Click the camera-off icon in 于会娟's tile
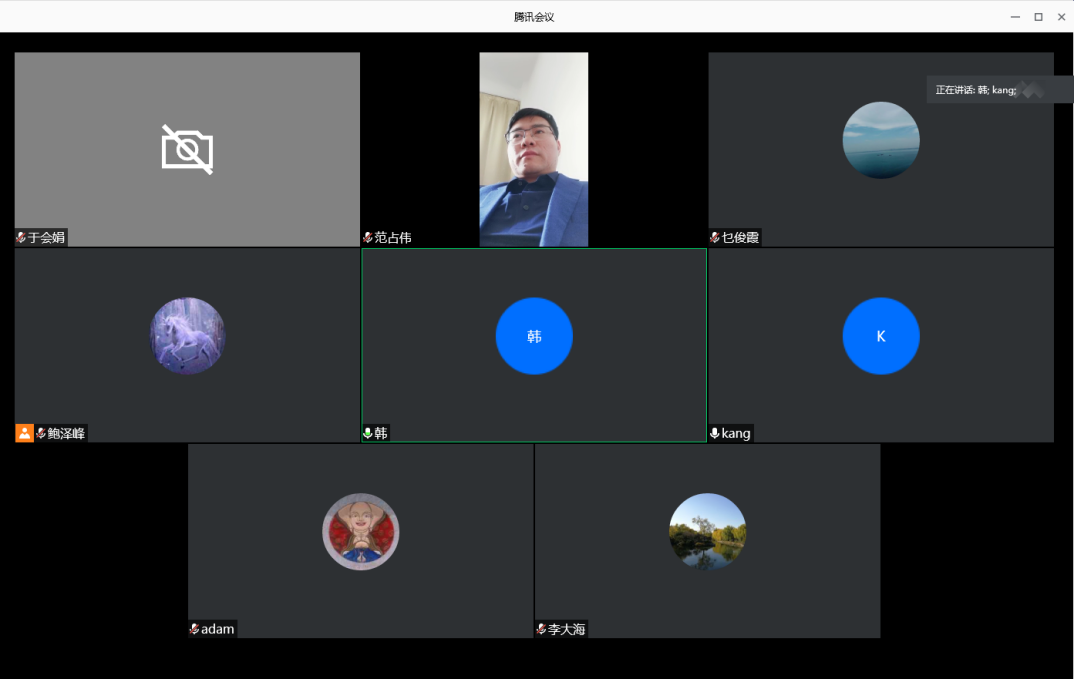 pos(187,150)
